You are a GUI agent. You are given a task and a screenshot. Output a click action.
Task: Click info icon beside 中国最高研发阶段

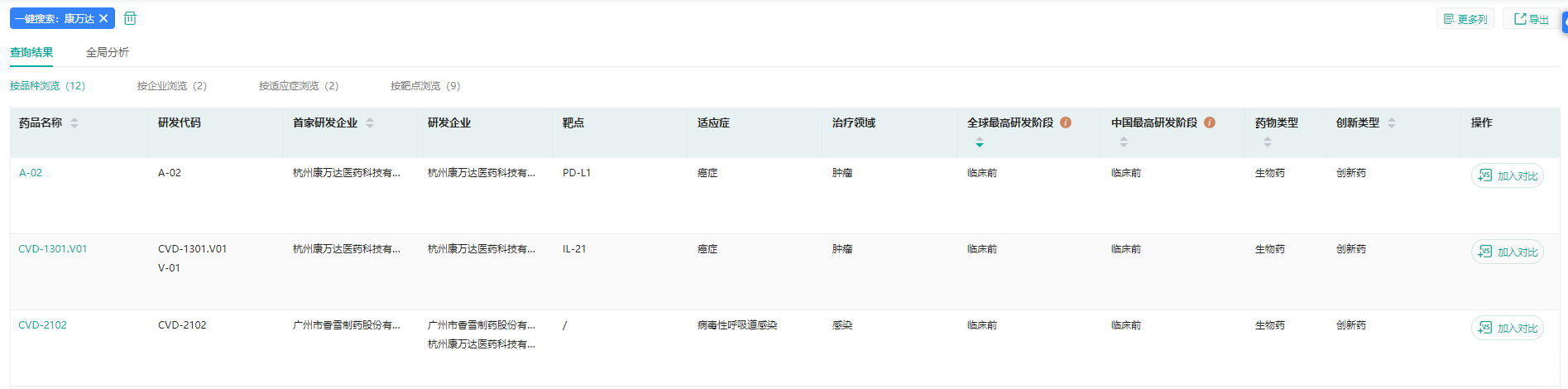pos(1210,122)
